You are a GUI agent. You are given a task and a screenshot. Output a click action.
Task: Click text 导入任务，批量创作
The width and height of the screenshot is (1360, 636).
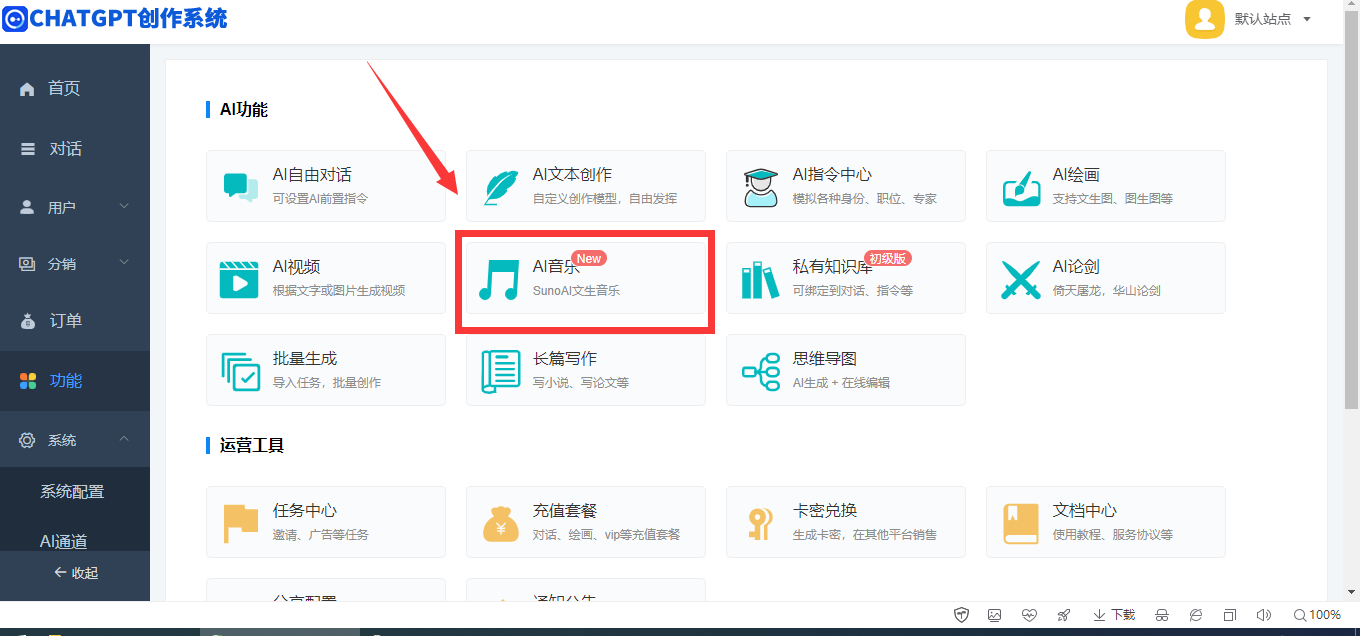coord(327,383)
